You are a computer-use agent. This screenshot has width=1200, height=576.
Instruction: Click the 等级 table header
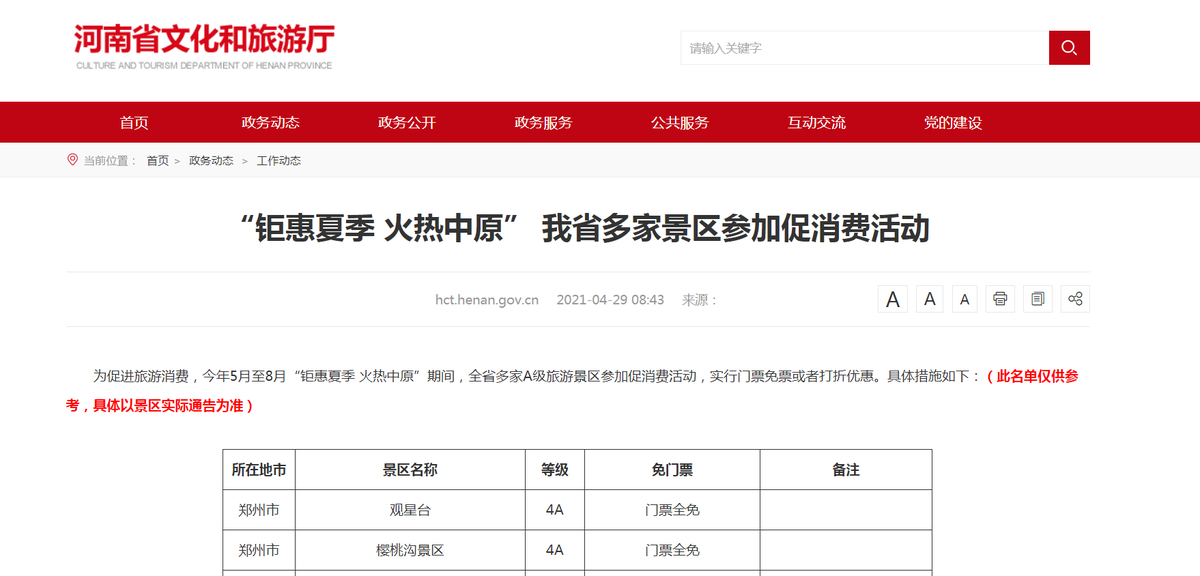tap(555, 470)
